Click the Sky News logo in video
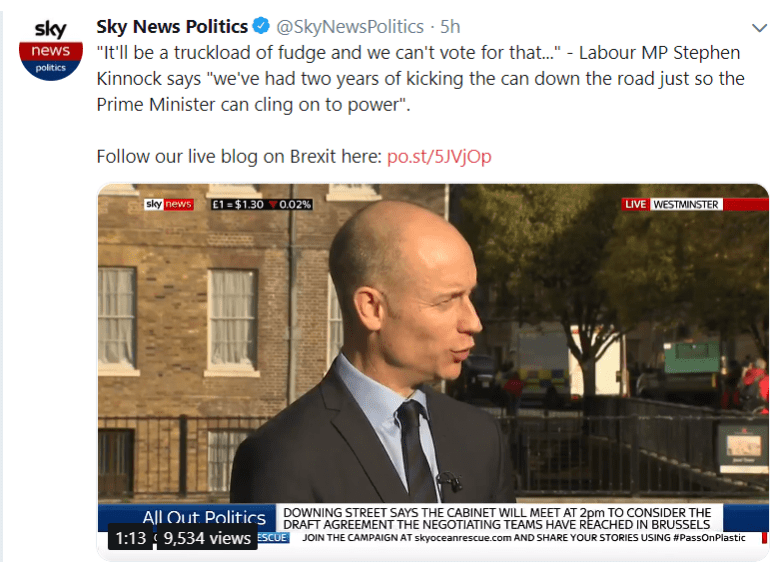Image resolution: width=780 pixels, height=562 pixels. click(x=169, y=204)
